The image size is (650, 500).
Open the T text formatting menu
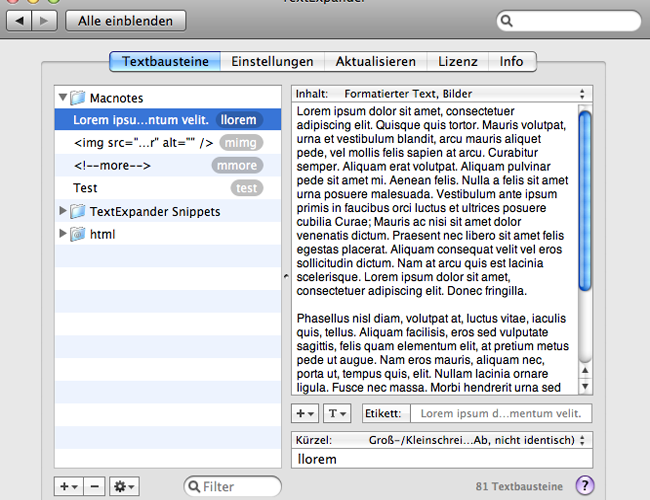click(337, 413)
